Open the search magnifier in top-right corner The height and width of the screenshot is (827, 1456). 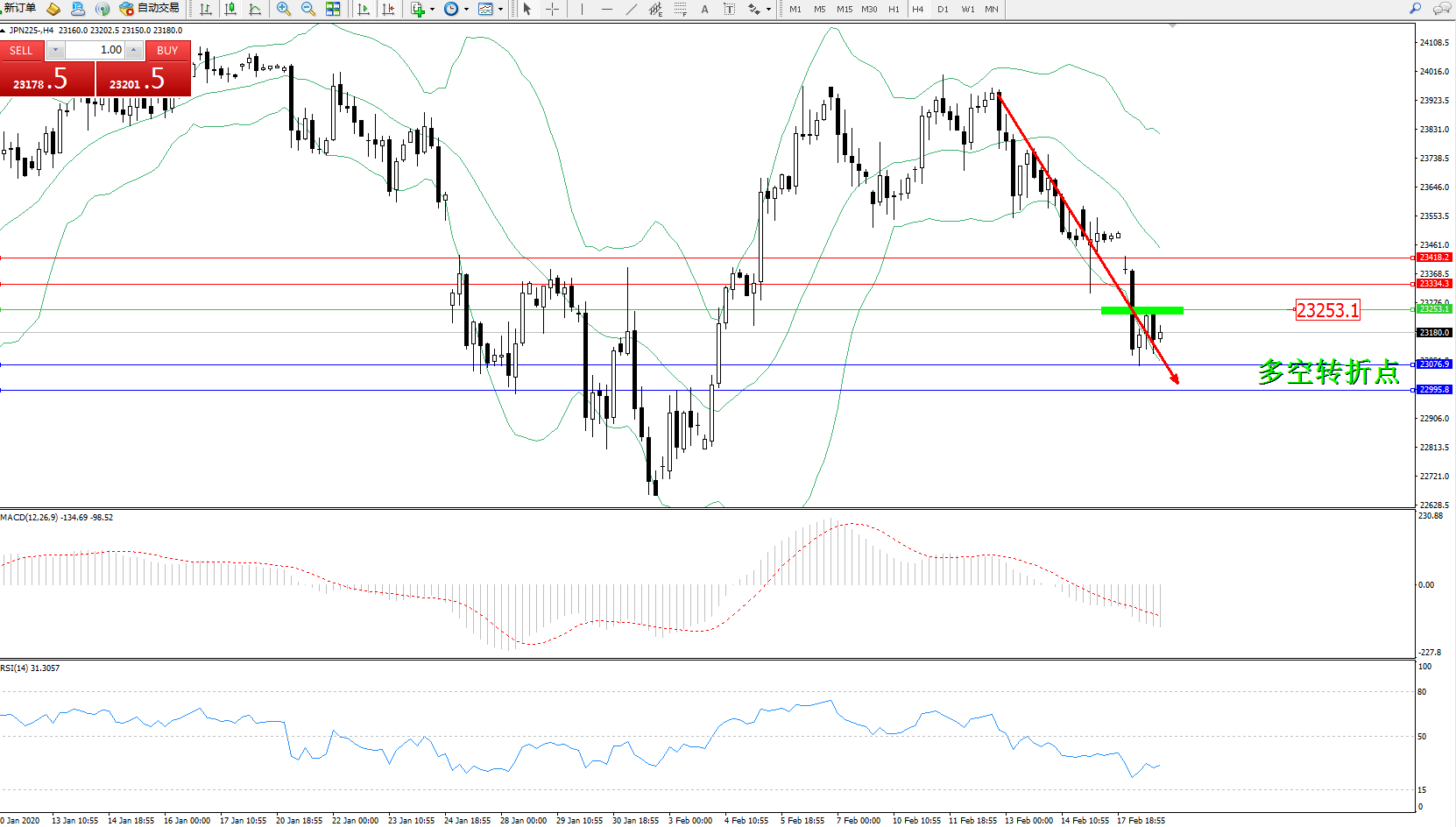pyautogui.click(x=1415, y=9)
